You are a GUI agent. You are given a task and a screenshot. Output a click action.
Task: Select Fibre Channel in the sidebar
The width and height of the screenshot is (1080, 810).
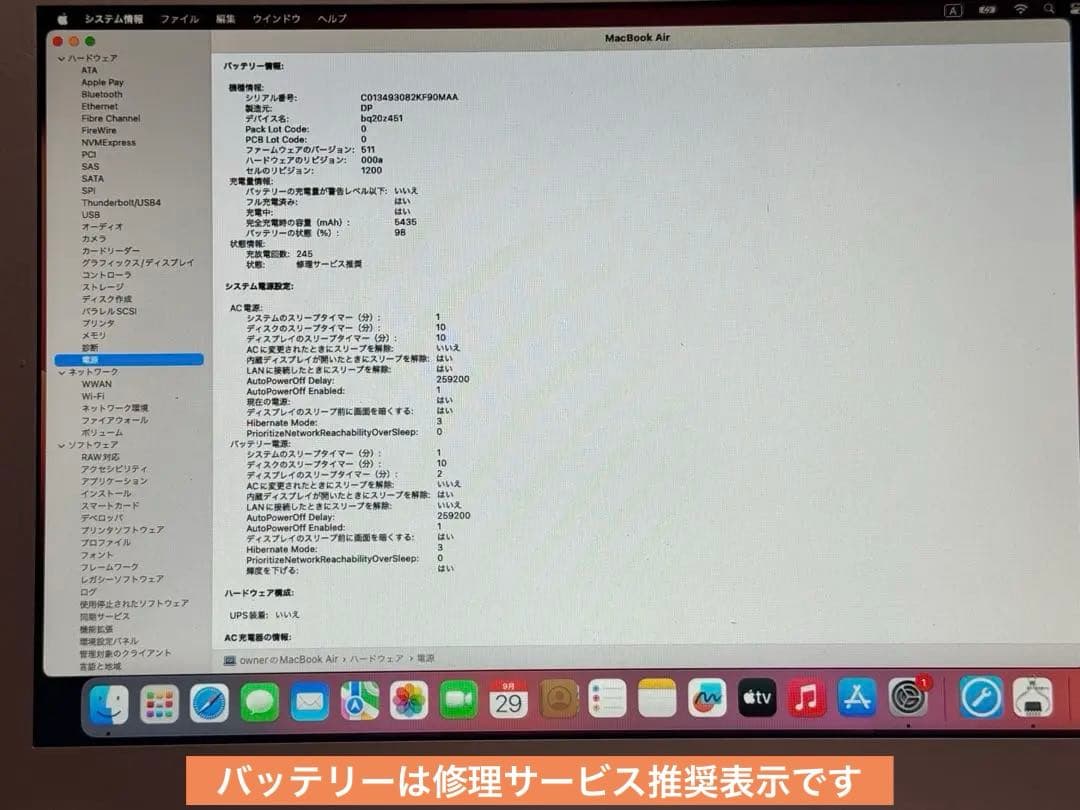111,118
